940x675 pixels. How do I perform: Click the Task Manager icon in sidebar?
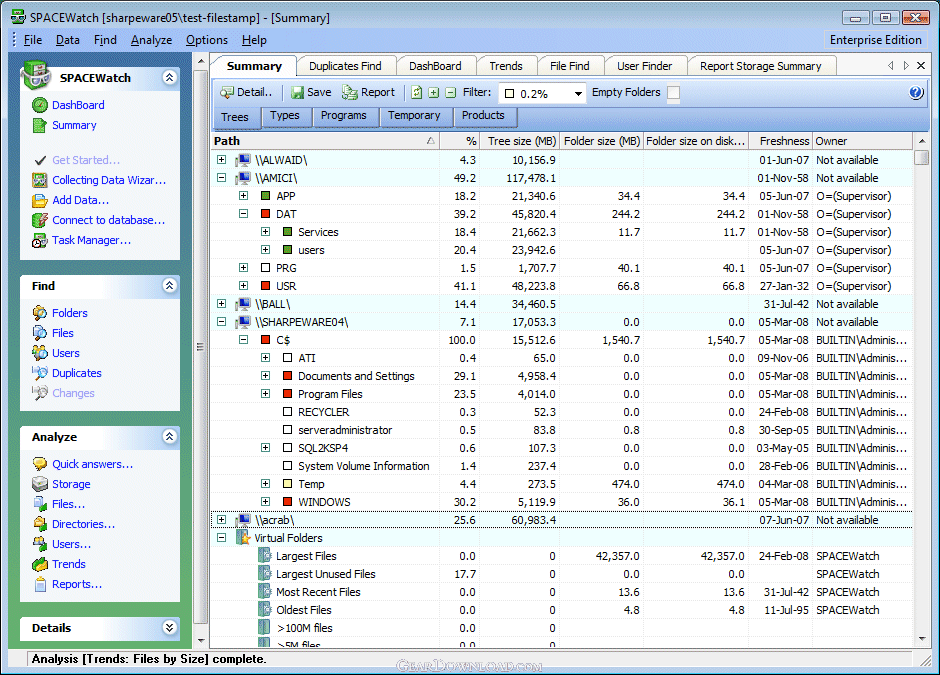[40, 241]
